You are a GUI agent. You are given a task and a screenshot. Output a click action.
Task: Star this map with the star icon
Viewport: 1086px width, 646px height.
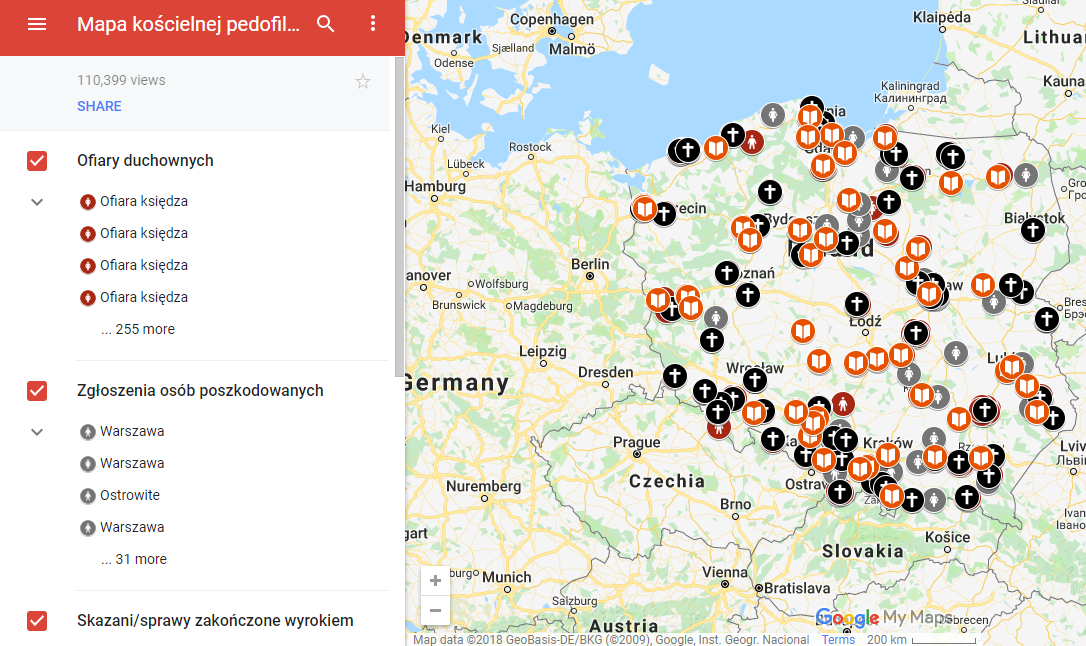363,82
